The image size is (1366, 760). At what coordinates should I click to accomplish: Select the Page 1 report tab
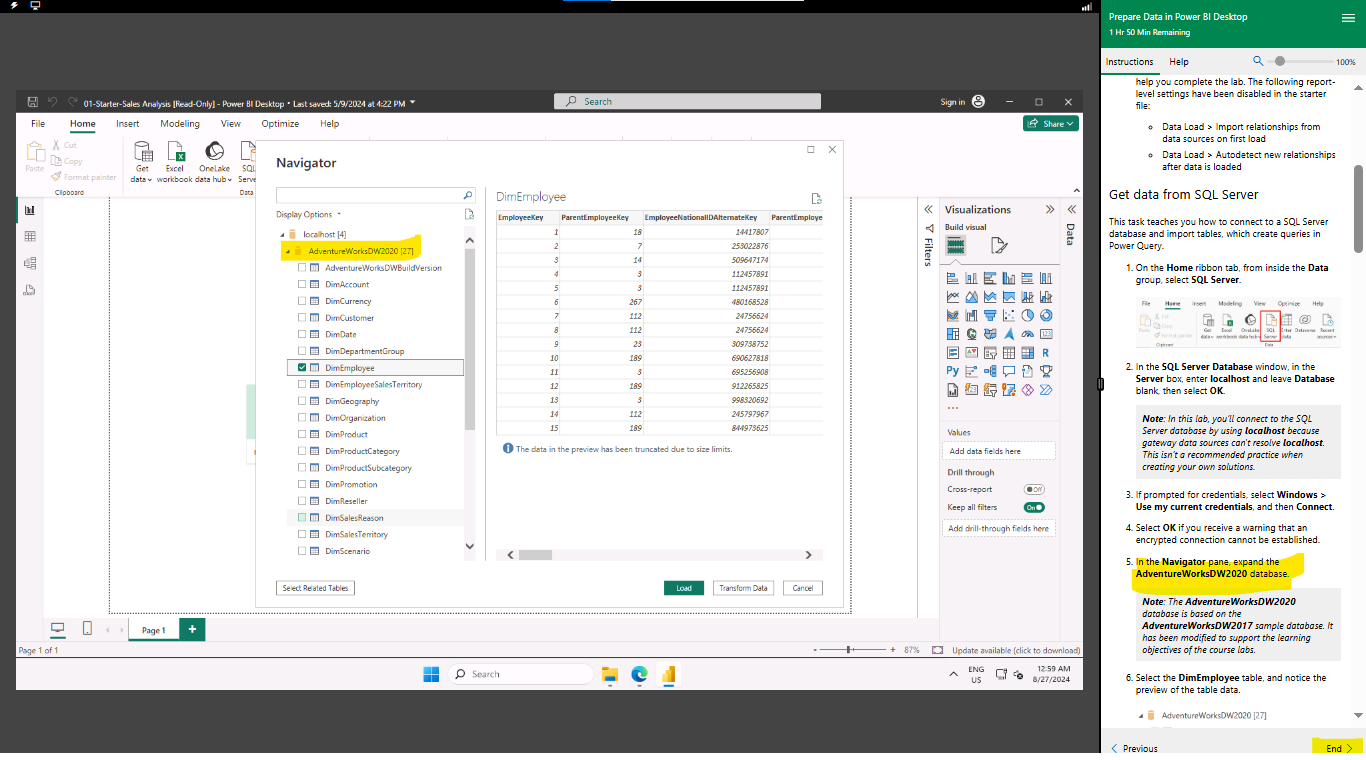click(153, 630)
